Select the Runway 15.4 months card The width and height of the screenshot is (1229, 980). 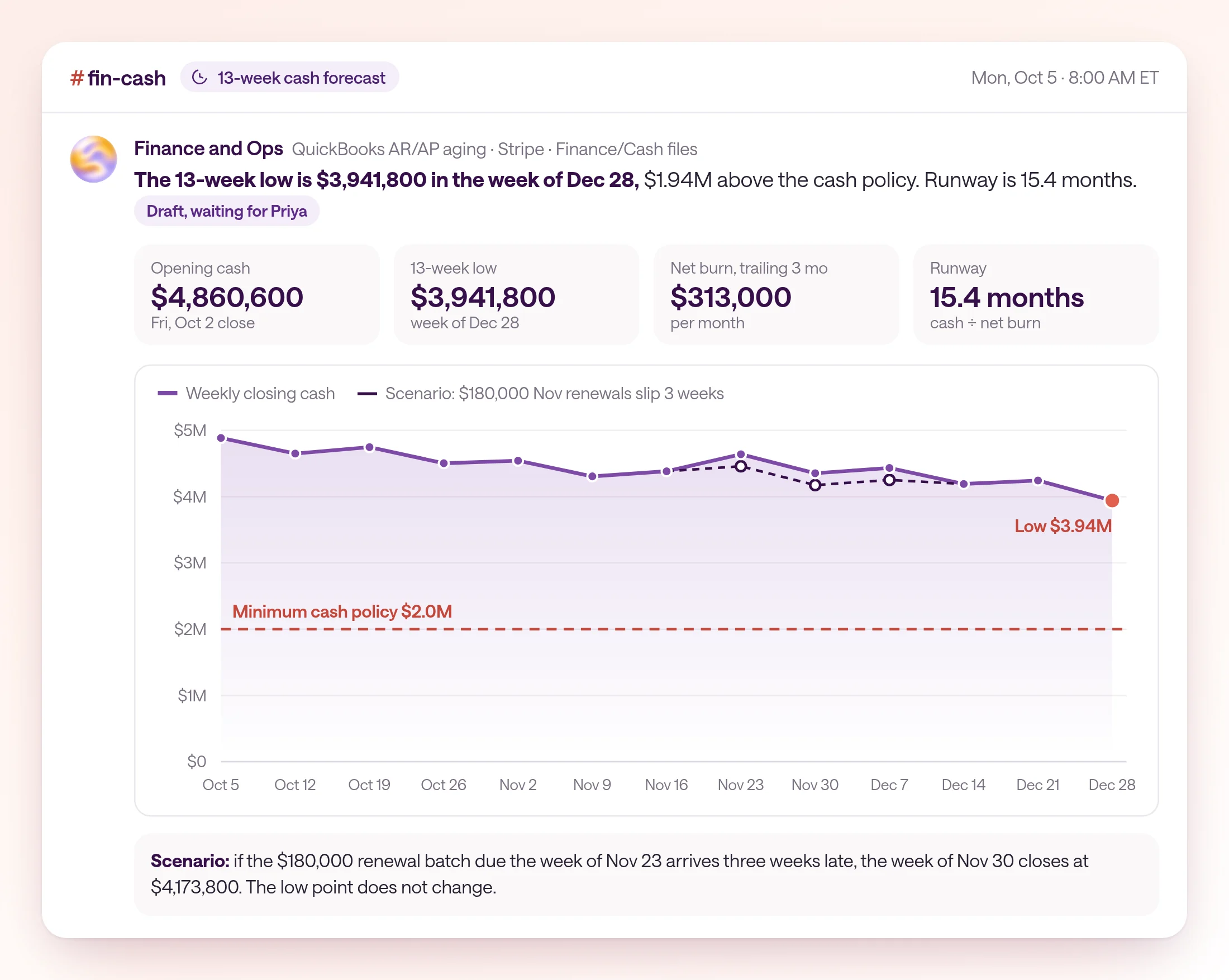point(1036,295)
